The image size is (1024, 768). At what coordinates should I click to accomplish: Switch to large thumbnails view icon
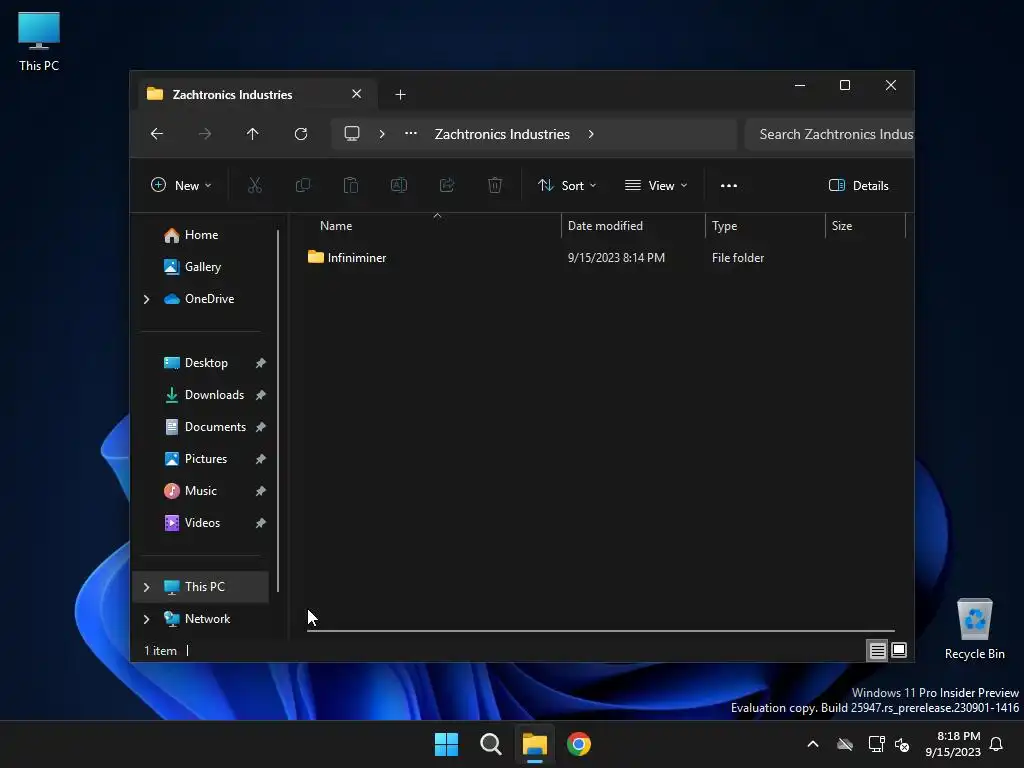[x=899, y=650]
